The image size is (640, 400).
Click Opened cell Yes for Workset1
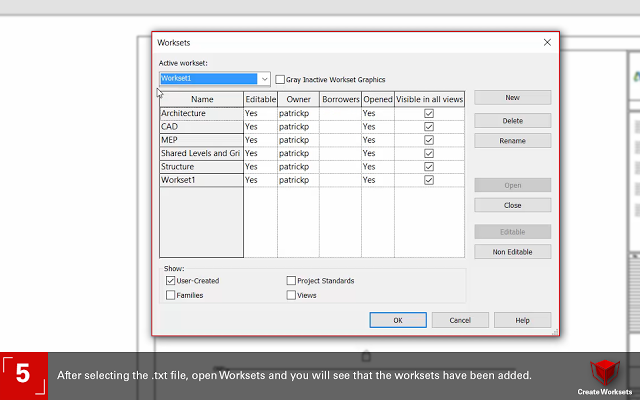(378, 180)
